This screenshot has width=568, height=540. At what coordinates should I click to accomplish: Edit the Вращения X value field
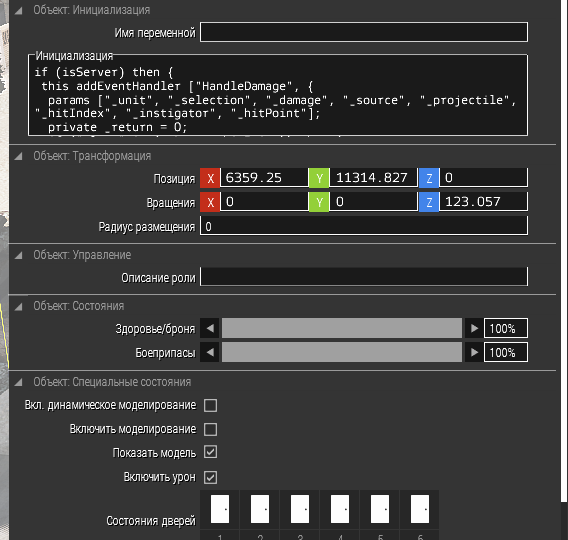264,201
